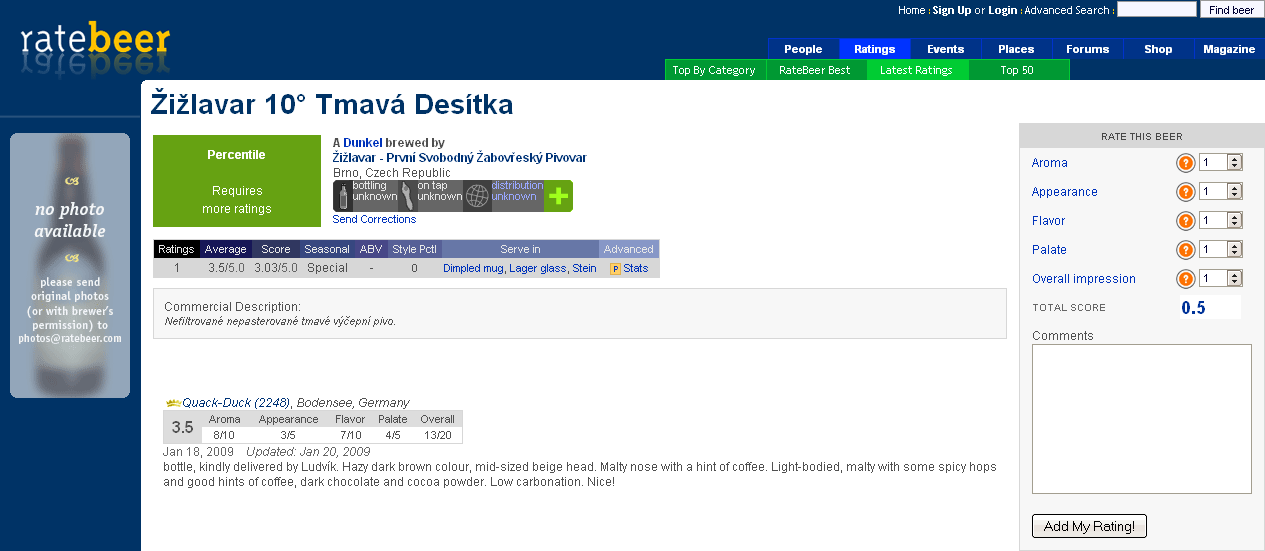Select the Top By Category submenu

(715, 70)
